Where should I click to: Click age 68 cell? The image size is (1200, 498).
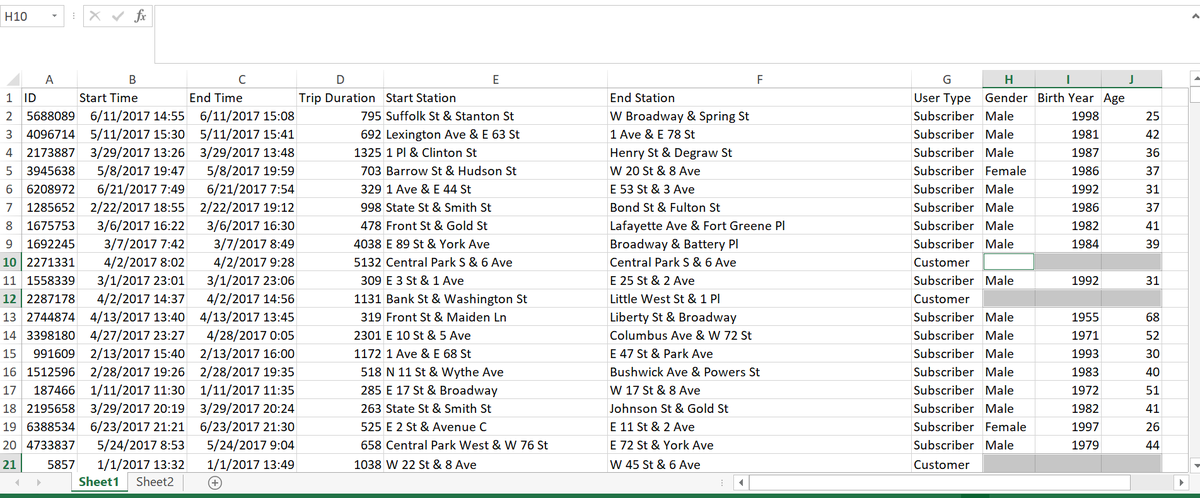tap(1132, 317)
